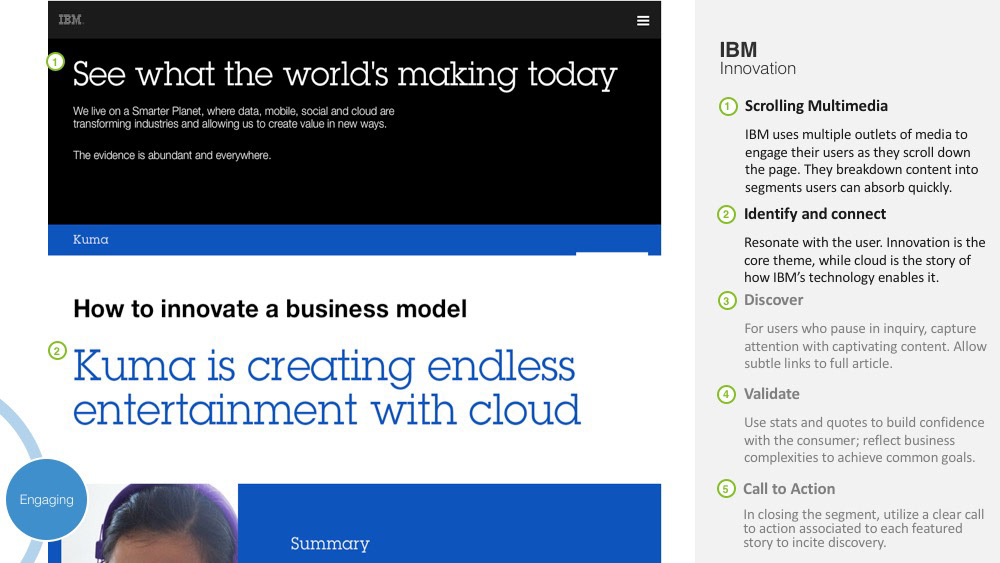Click paragraph starting 'In closing the segment'
The height and width of the screenshot is (563, 1000).
coord(863,529)
